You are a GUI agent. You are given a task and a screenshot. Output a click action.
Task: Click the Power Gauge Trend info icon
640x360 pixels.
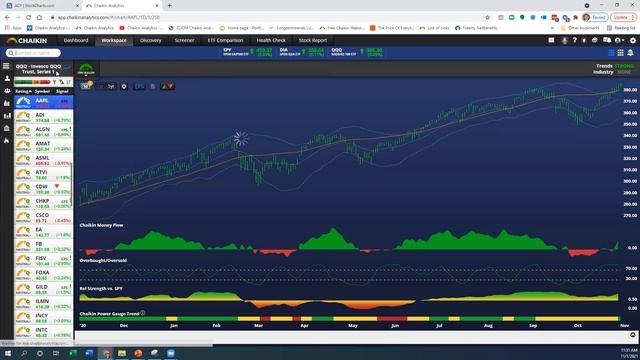pos(143,313)
